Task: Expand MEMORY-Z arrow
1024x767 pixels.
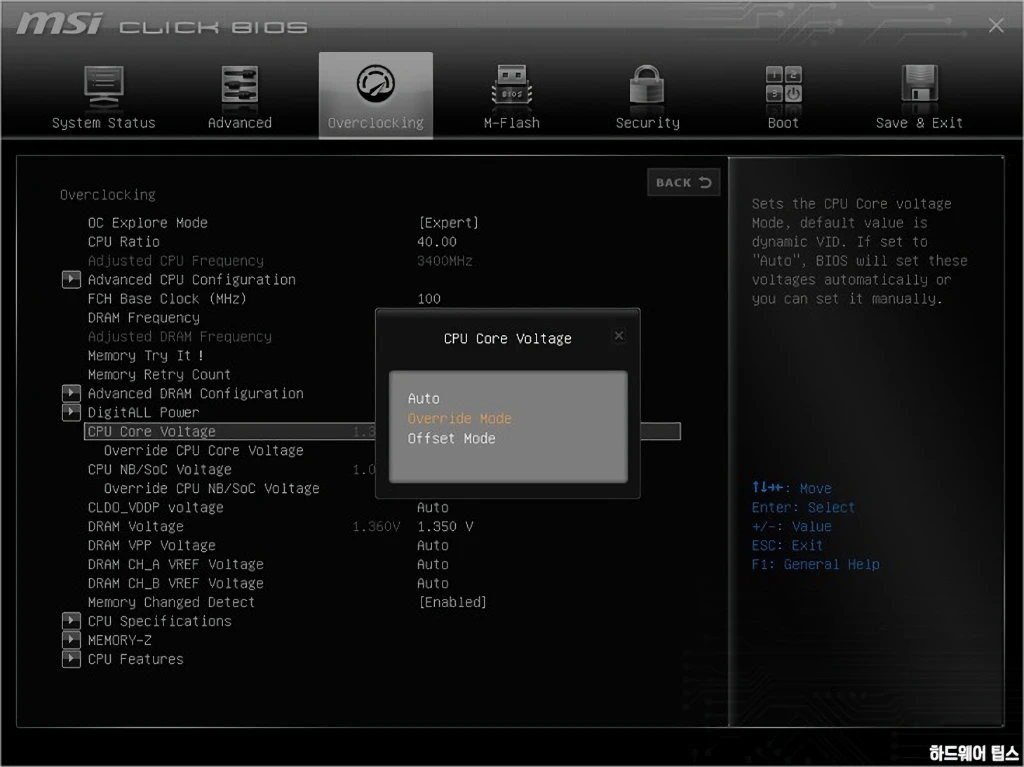Action: click(x=71, y=640)
